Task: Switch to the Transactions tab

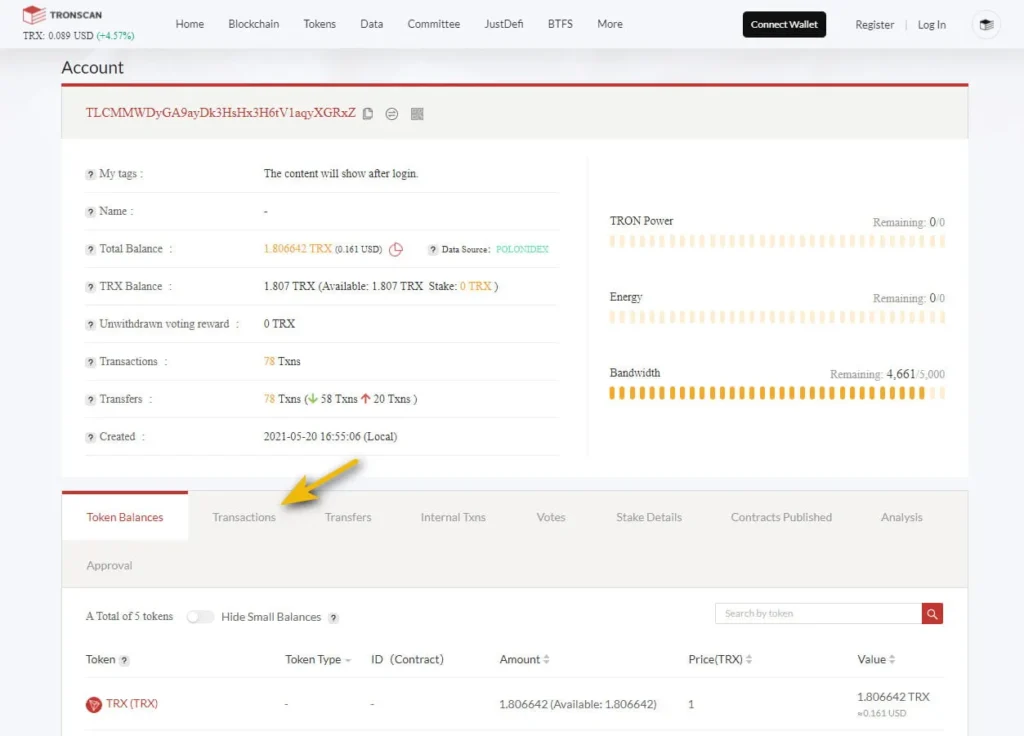Action: [244, 517]
